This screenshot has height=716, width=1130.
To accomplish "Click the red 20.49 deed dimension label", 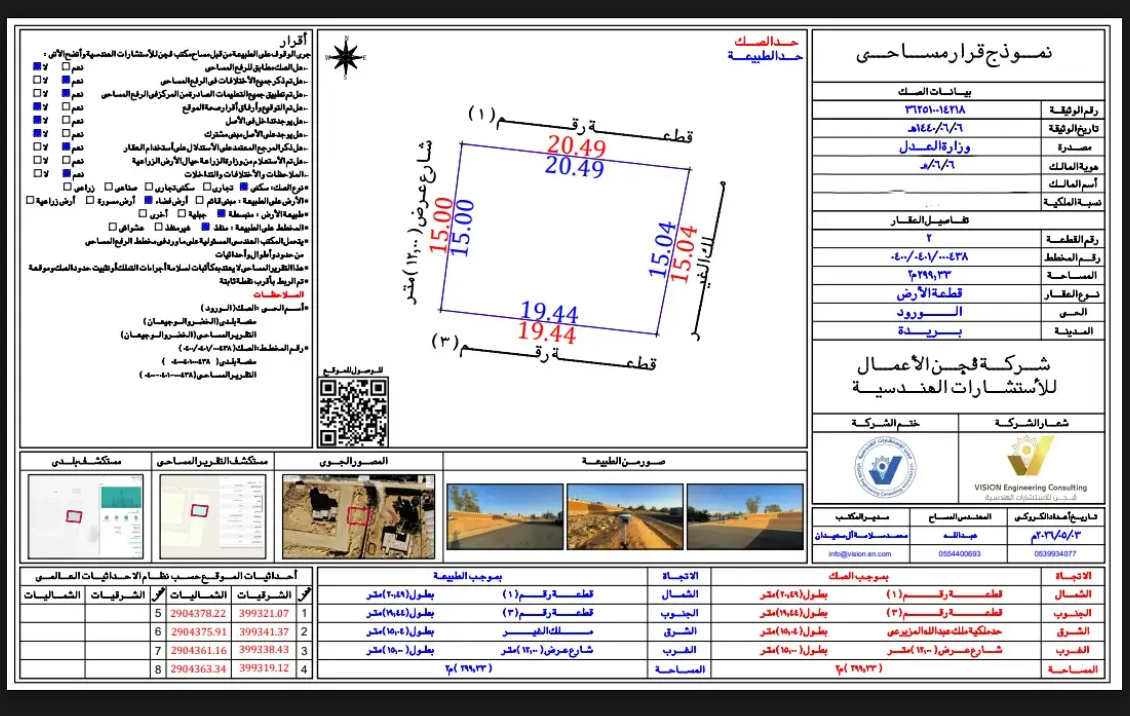I will pos(576,146).
